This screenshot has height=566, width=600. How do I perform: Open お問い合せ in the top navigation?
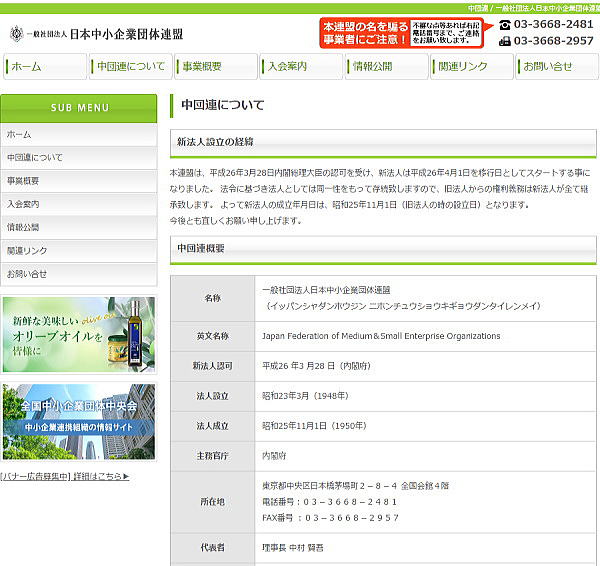pos(557,66)
